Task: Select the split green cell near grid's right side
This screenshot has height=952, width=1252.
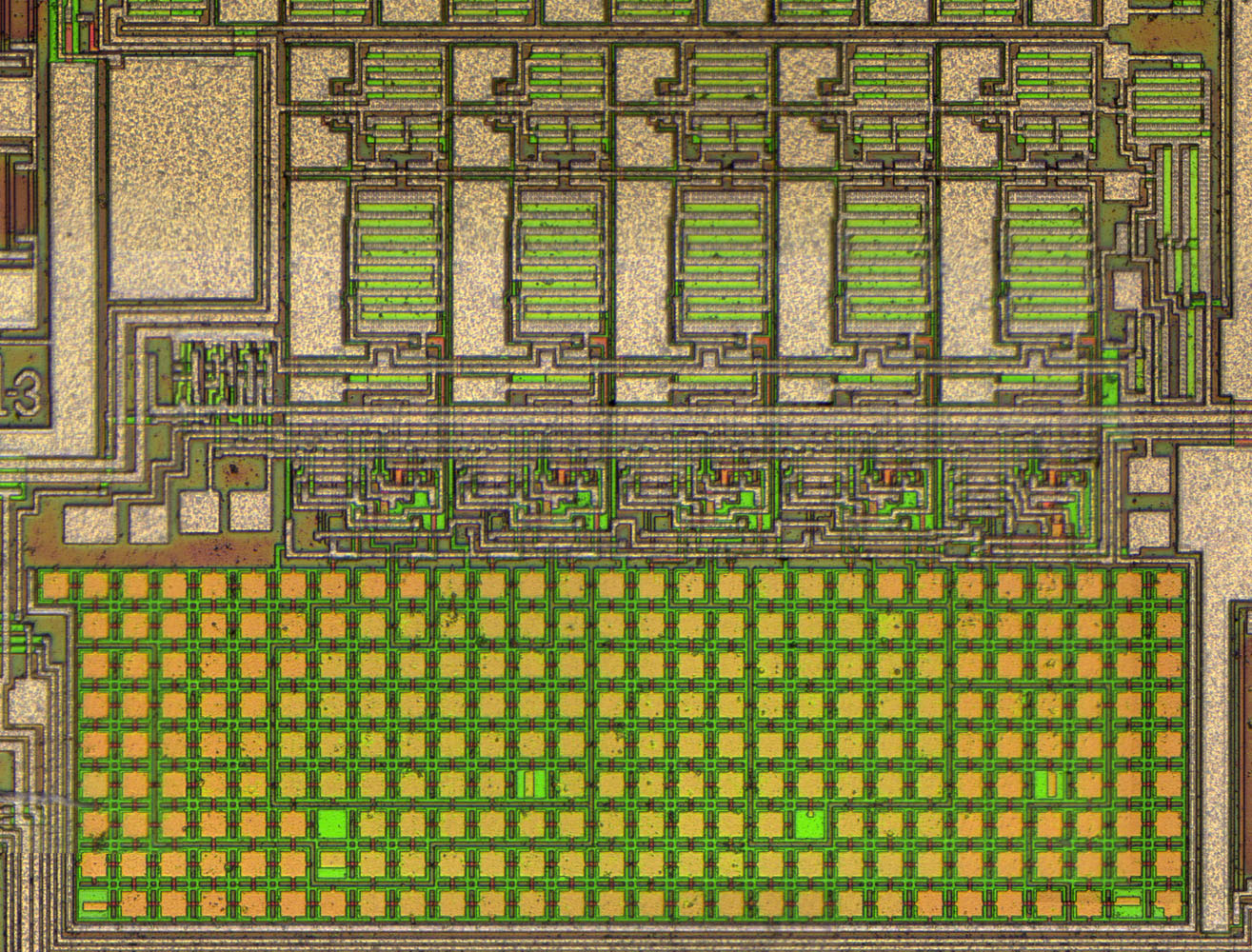Action: pos(1047,783)
